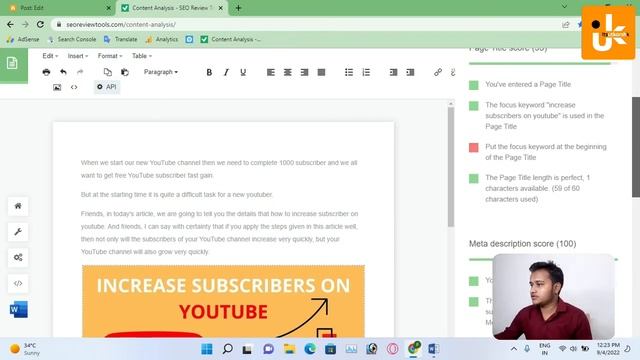Open the Analytics bookmark
The width and height of the screenshot is (640, 360).
tap(162, 39)
